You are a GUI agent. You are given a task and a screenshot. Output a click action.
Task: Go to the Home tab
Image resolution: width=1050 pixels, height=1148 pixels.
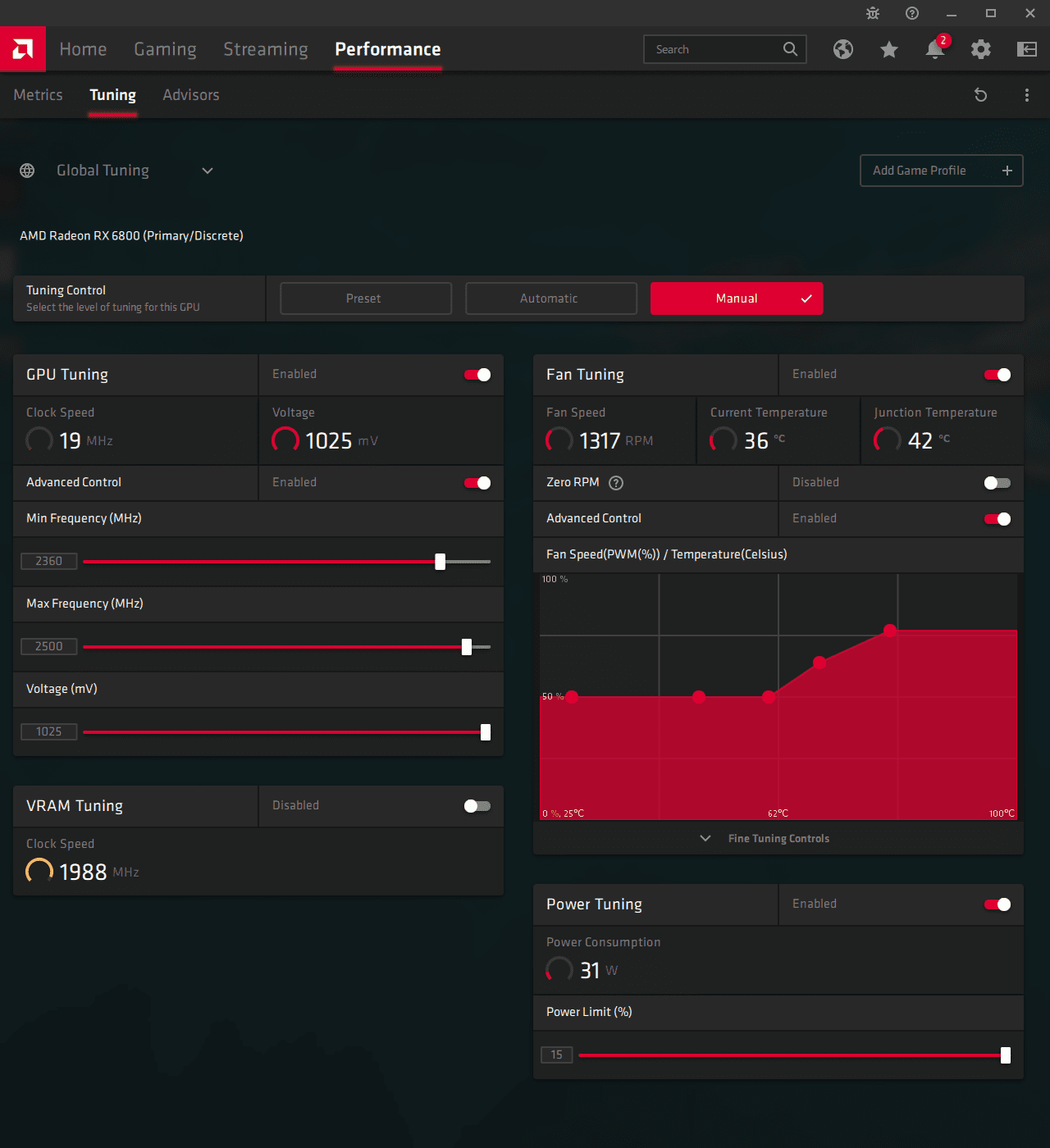83,49
